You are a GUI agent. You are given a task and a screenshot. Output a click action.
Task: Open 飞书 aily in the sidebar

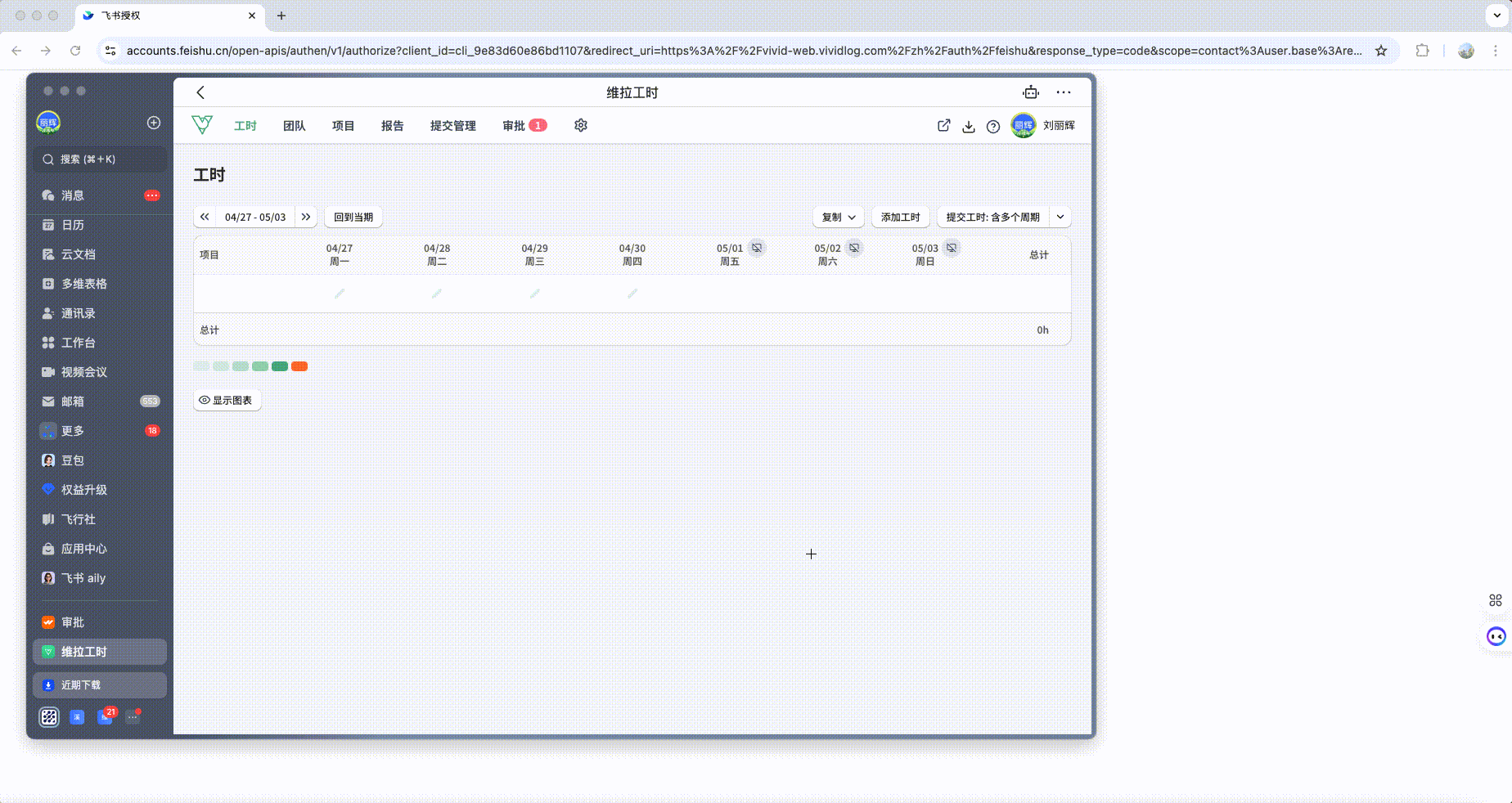click(100, 578)
